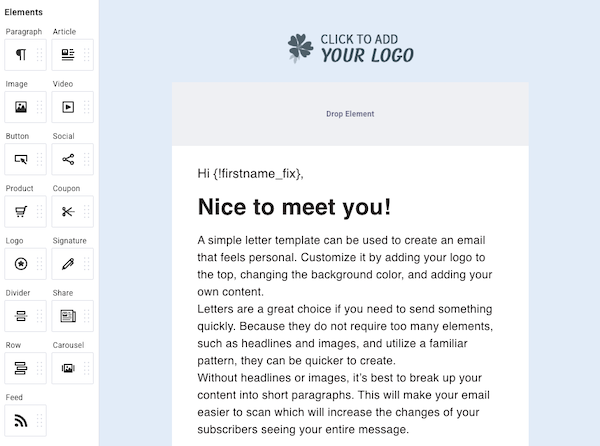
Task: Choose the Social share-nodes element icon
Action: tap(68, 159)
